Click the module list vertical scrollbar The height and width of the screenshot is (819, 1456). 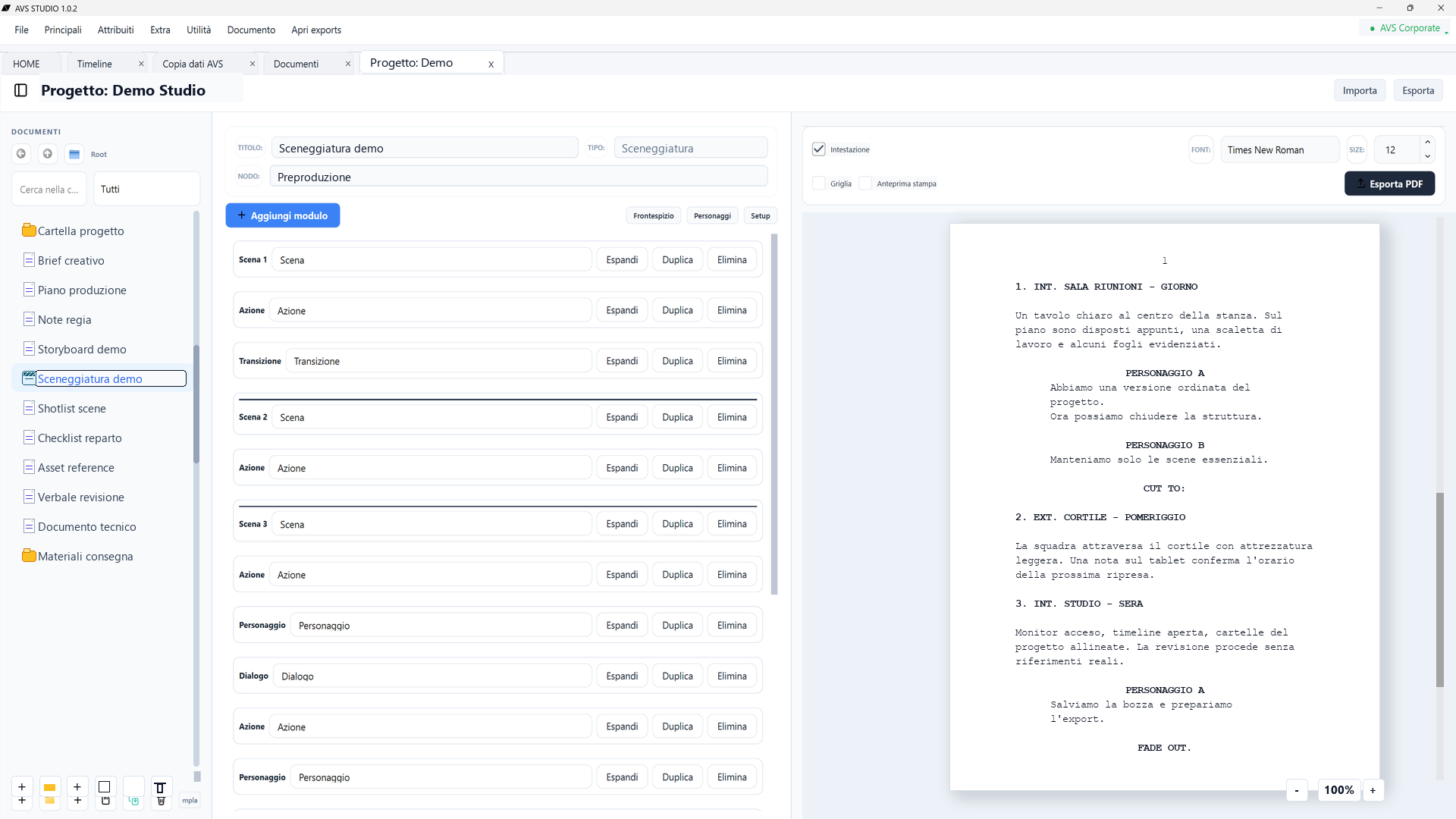coord(774,414)
